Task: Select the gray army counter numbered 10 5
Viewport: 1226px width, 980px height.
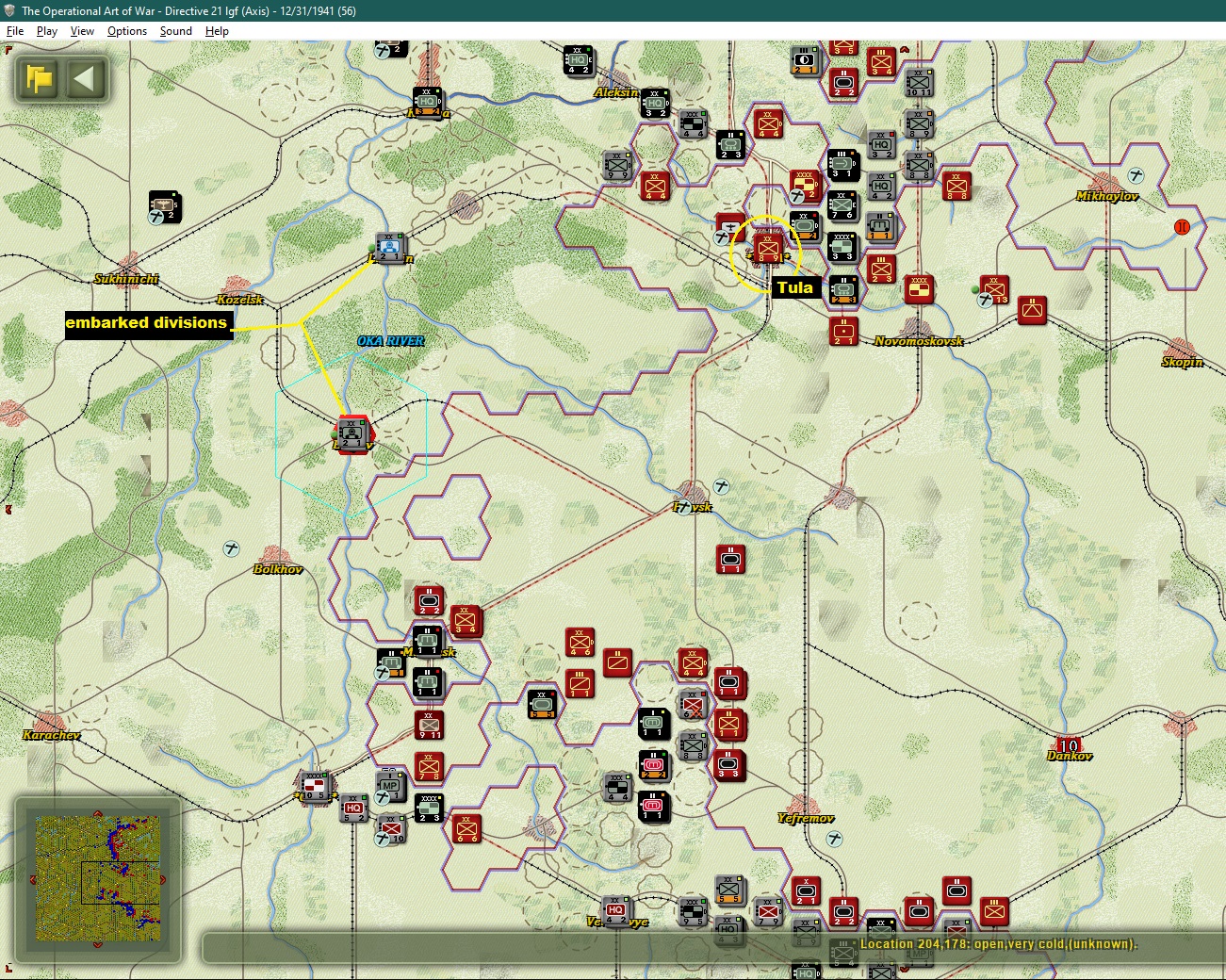Action: click(x=315, y=786)
